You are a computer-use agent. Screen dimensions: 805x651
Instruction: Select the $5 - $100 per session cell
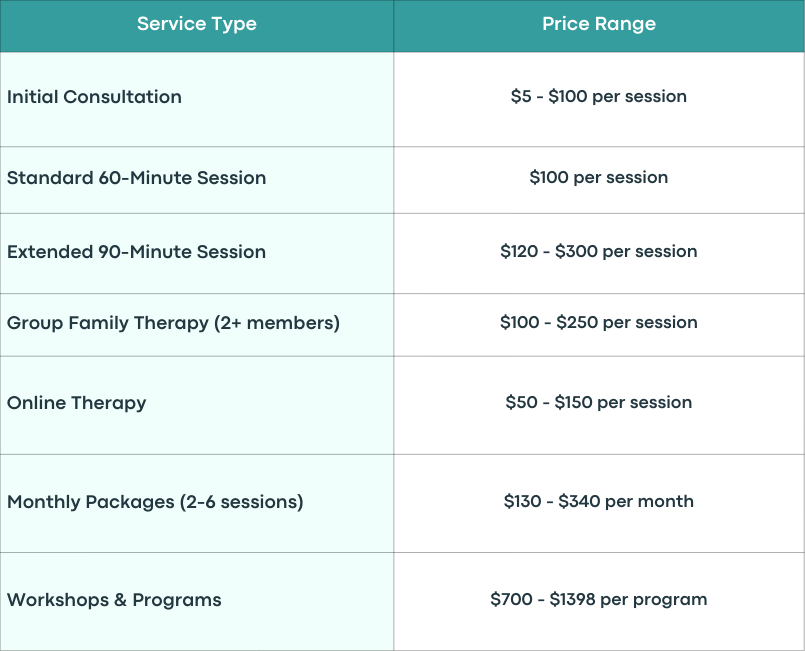point(599,97)
